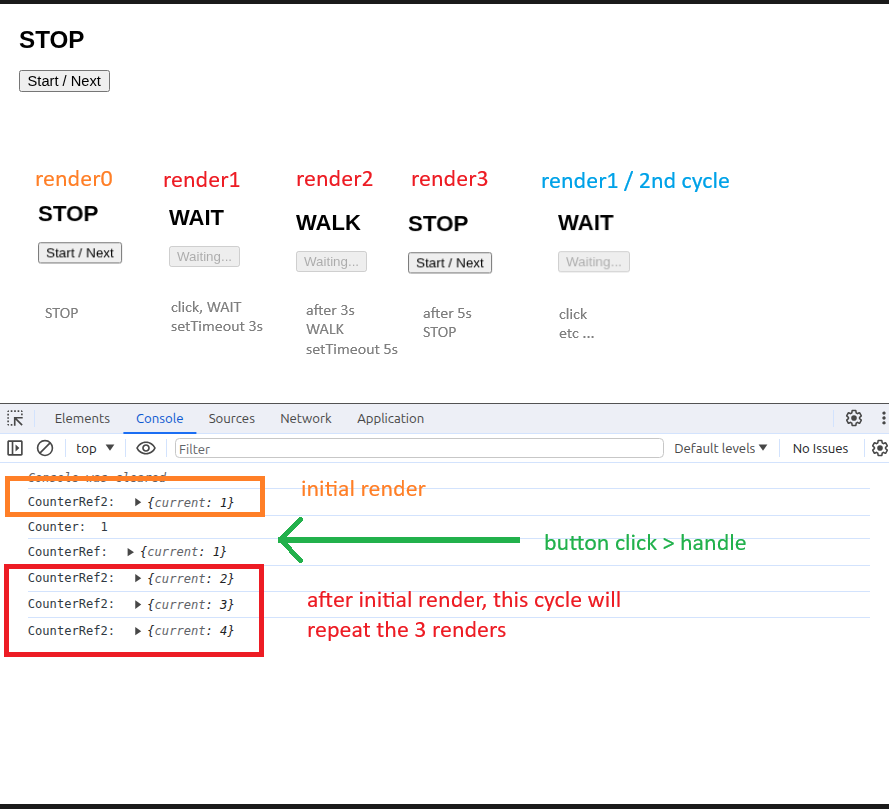
Task: Open console settings gear beside No Issues
Action: click(x=879, y=448)
